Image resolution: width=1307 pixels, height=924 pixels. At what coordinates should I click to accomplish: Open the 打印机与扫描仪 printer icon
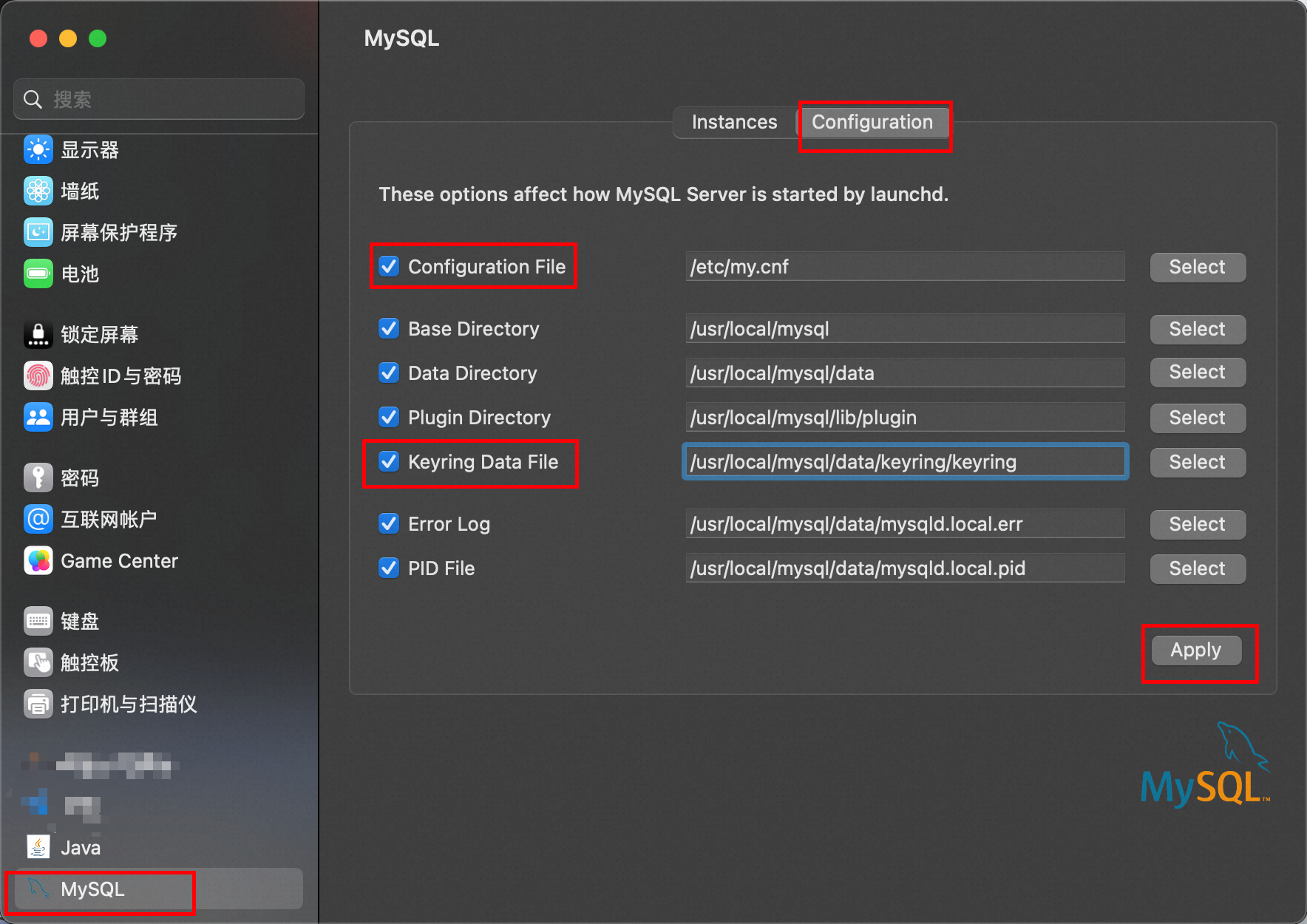[x=38, y=704]
